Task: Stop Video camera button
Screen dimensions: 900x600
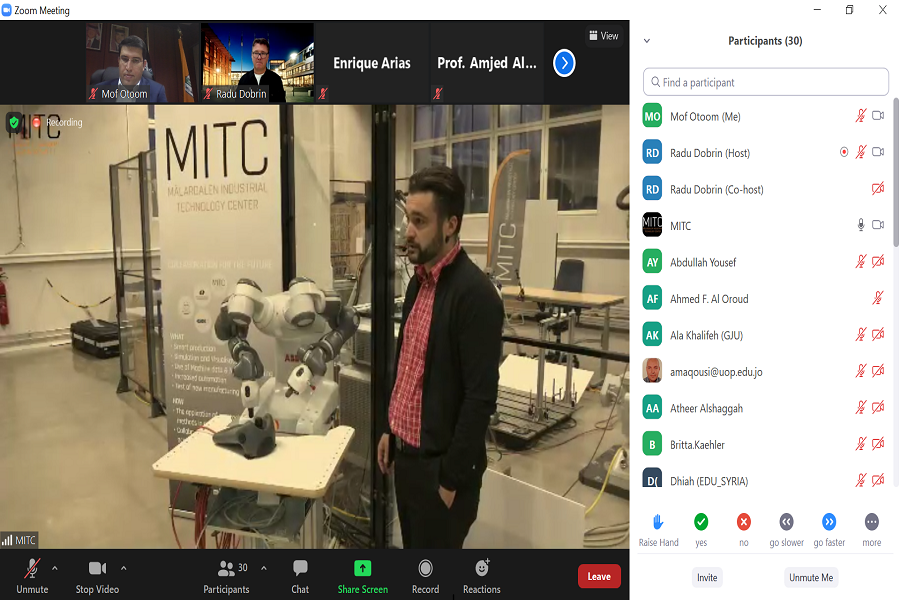Action: click(97, 576)
